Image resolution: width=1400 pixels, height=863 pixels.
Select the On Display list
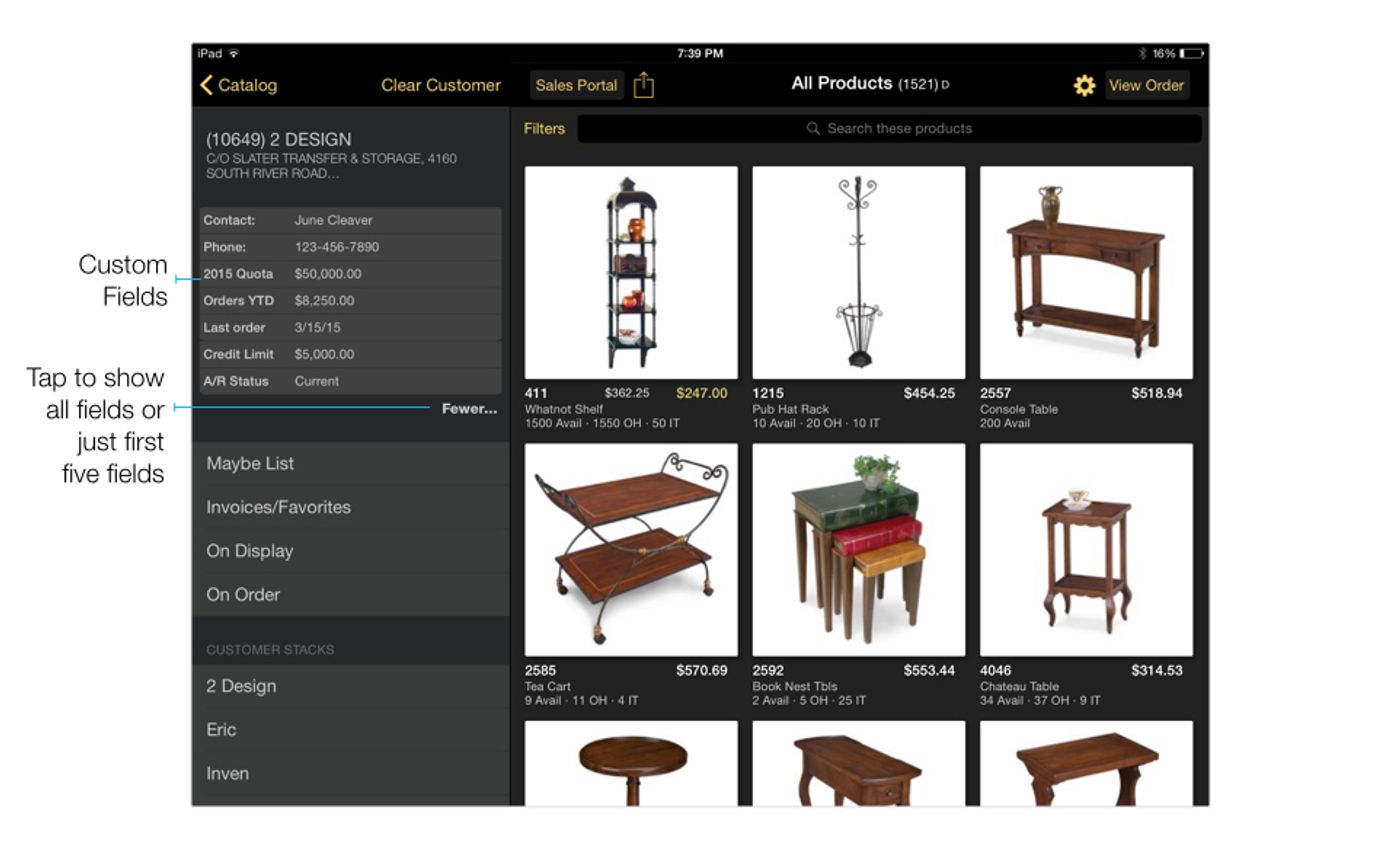click(351, 551)
